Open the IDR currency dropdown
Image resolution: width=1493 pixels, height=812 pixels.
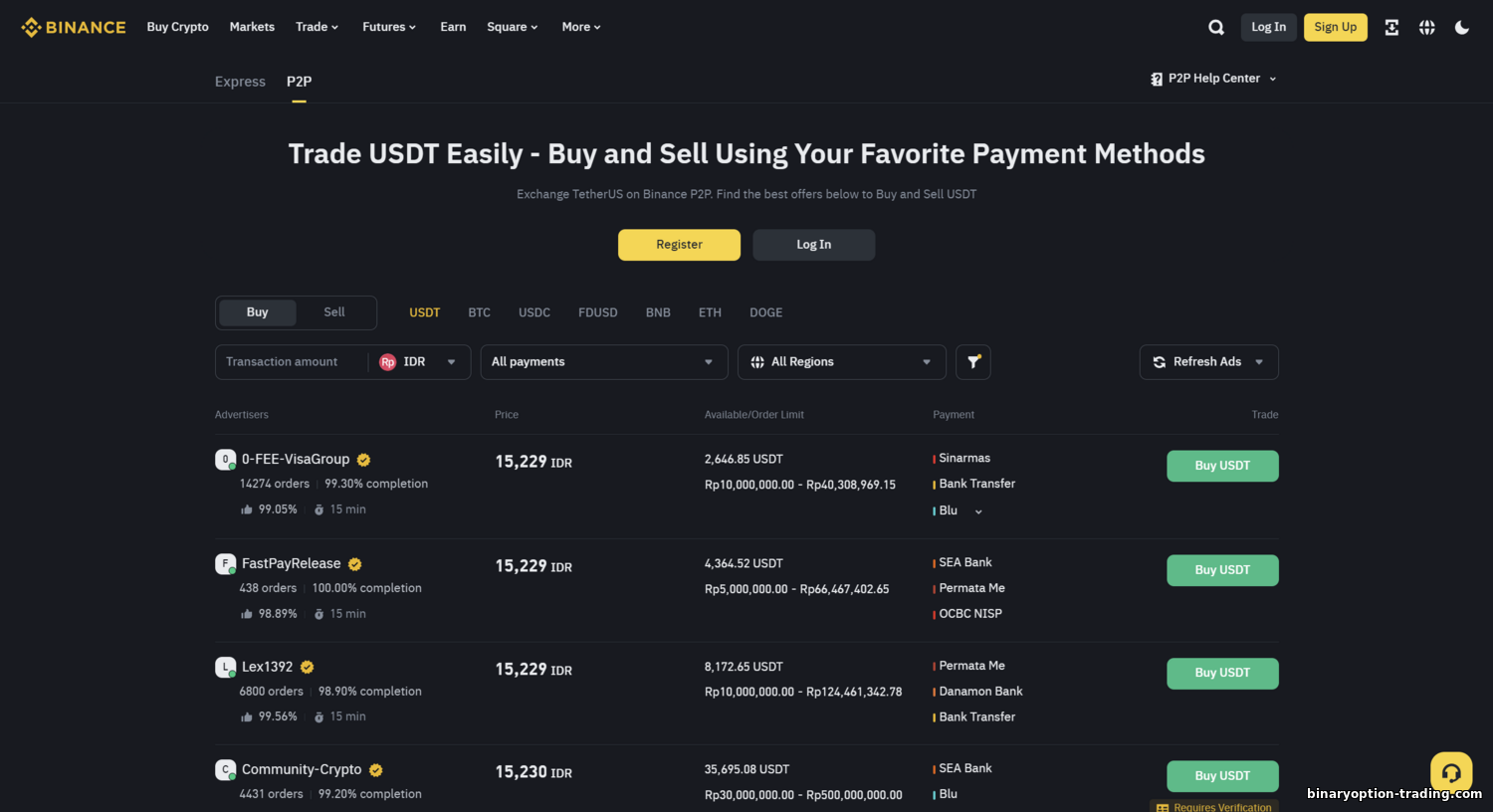click(x=420, y=362)
